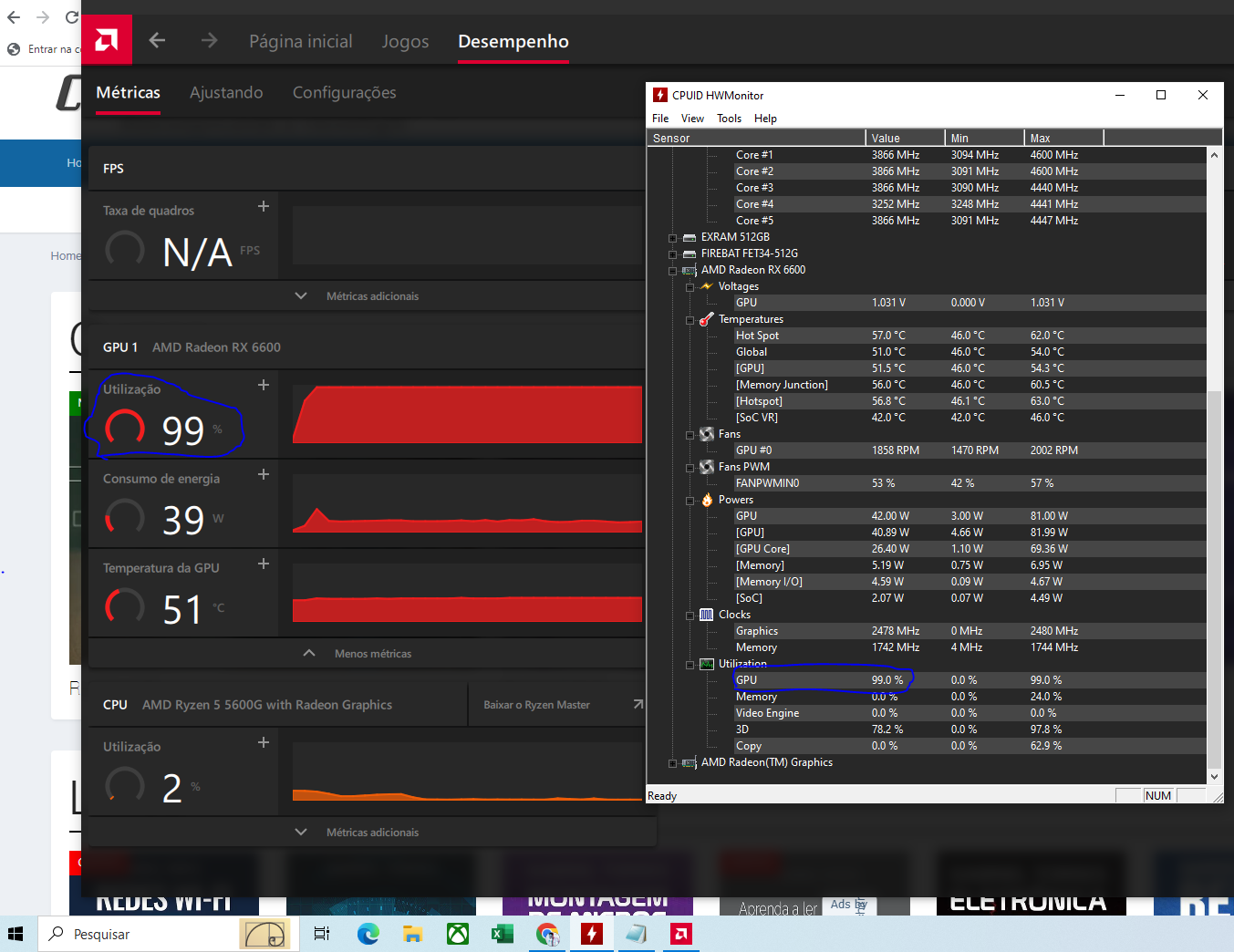Click the plus icon for Temperatura da GPU
Image resolution: width=1234 pixels, height=952 pixels.
tap(264, 564)
